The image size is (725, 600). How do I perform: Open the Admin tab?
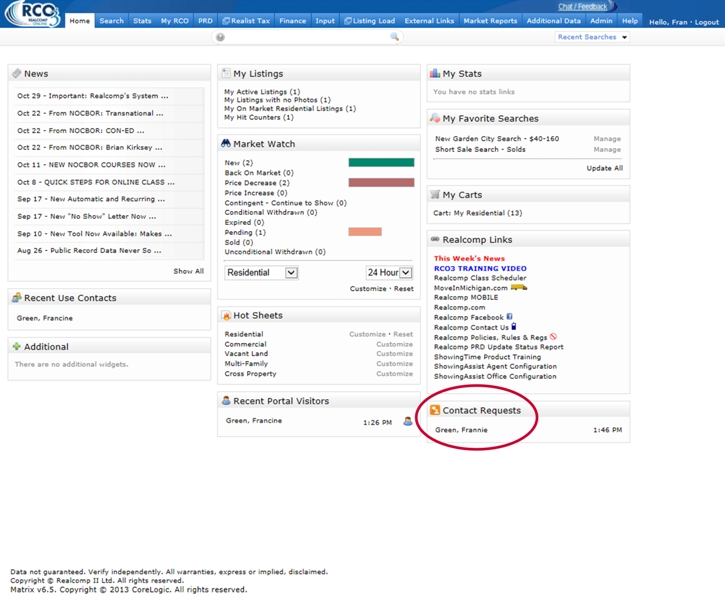(x=601, y=21)
